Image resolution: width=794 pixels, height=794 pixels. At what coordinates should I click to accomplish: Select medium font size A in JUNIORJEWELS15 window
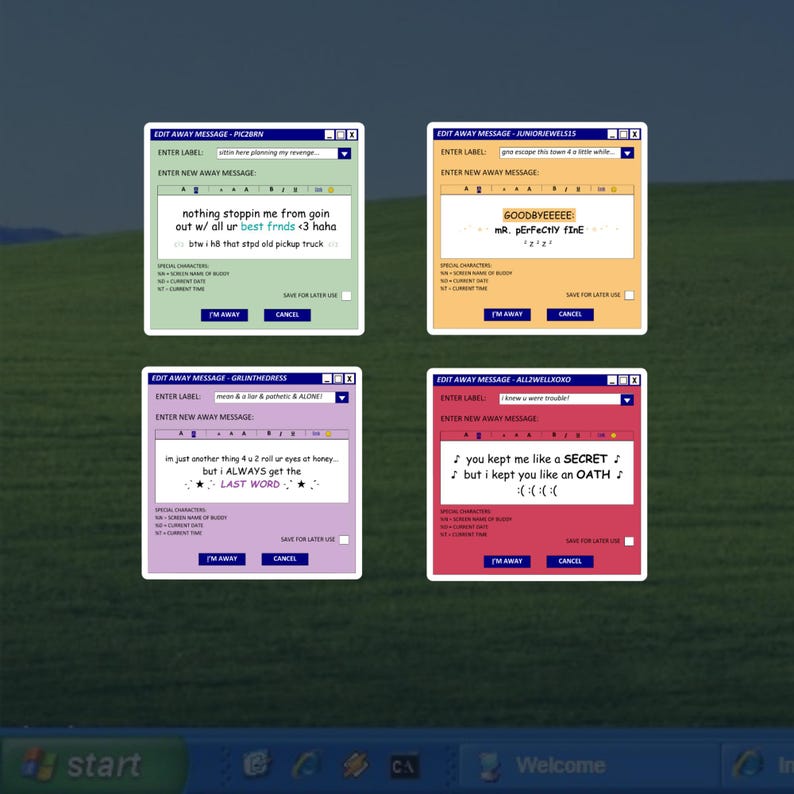pos(517,189)
